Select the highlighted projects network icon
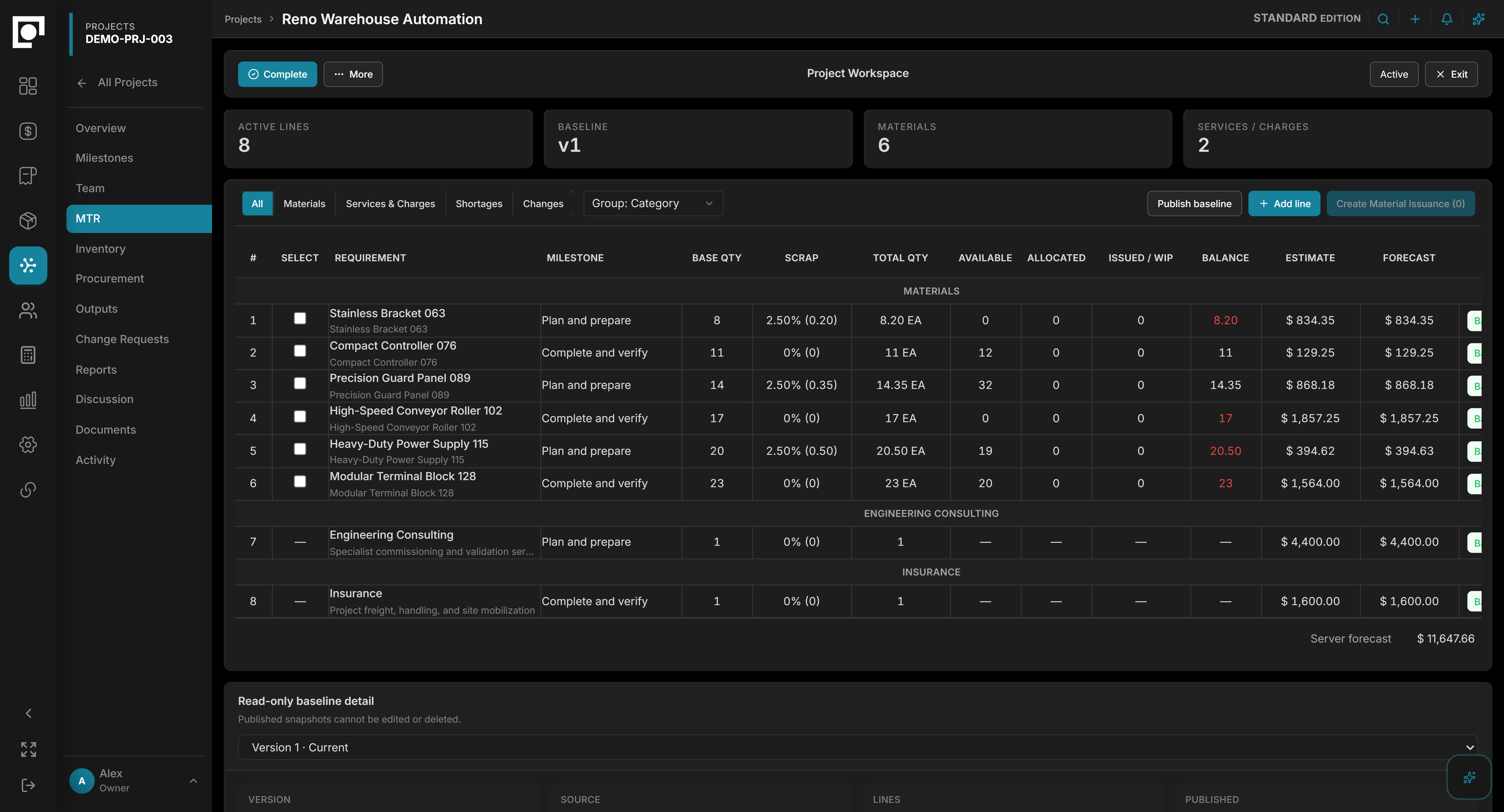The height and width of the screenshot is (812, 1504). point(28,265)
